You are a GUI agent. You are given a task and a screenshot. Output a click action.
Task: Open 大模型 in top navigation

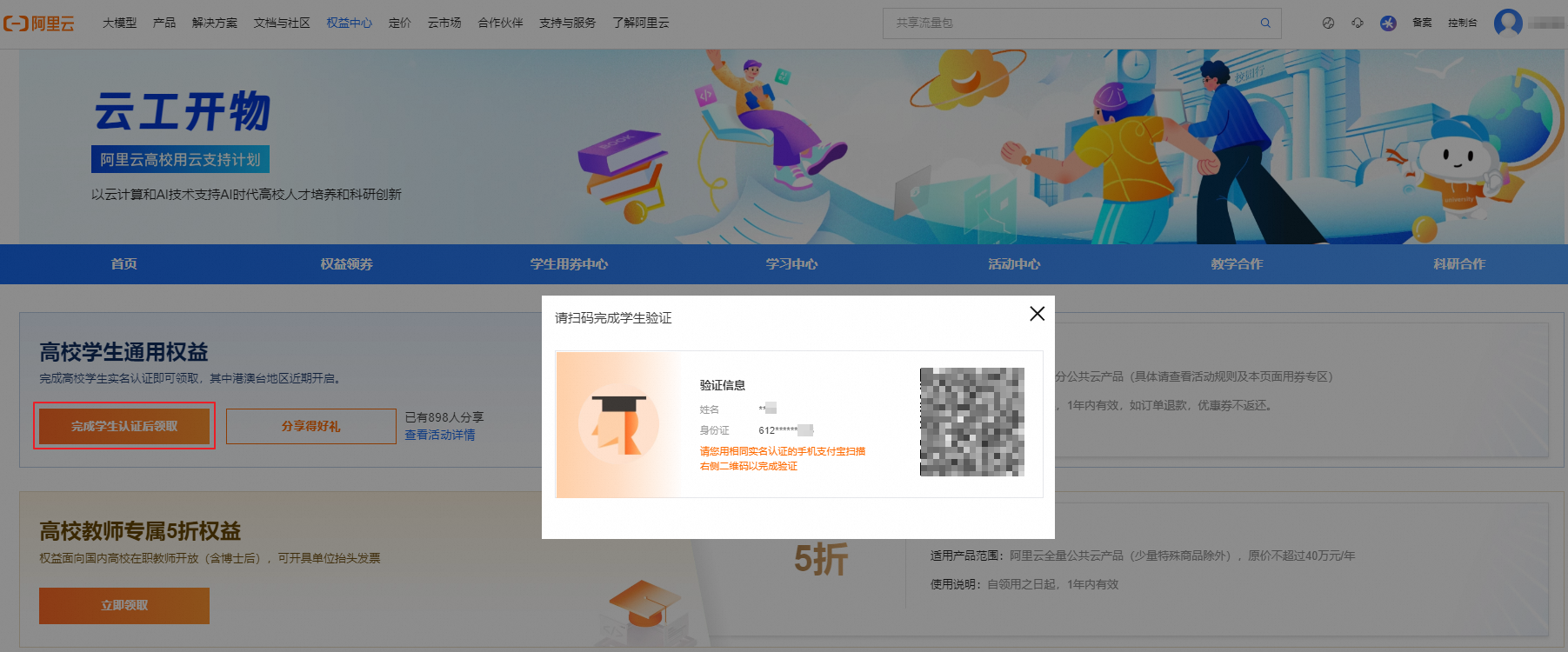(119, 23)
